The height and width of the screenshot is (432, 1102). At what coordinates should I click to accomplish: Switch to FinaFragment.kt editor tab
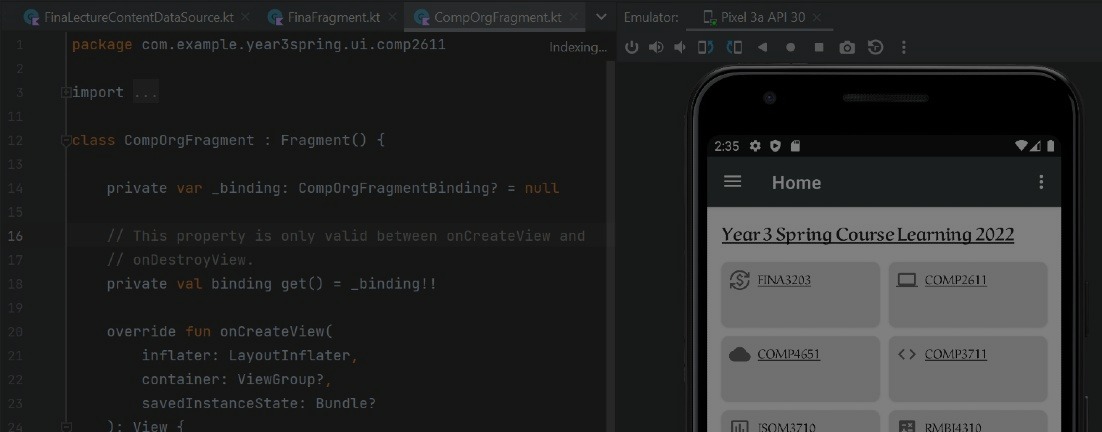(334, 18)
